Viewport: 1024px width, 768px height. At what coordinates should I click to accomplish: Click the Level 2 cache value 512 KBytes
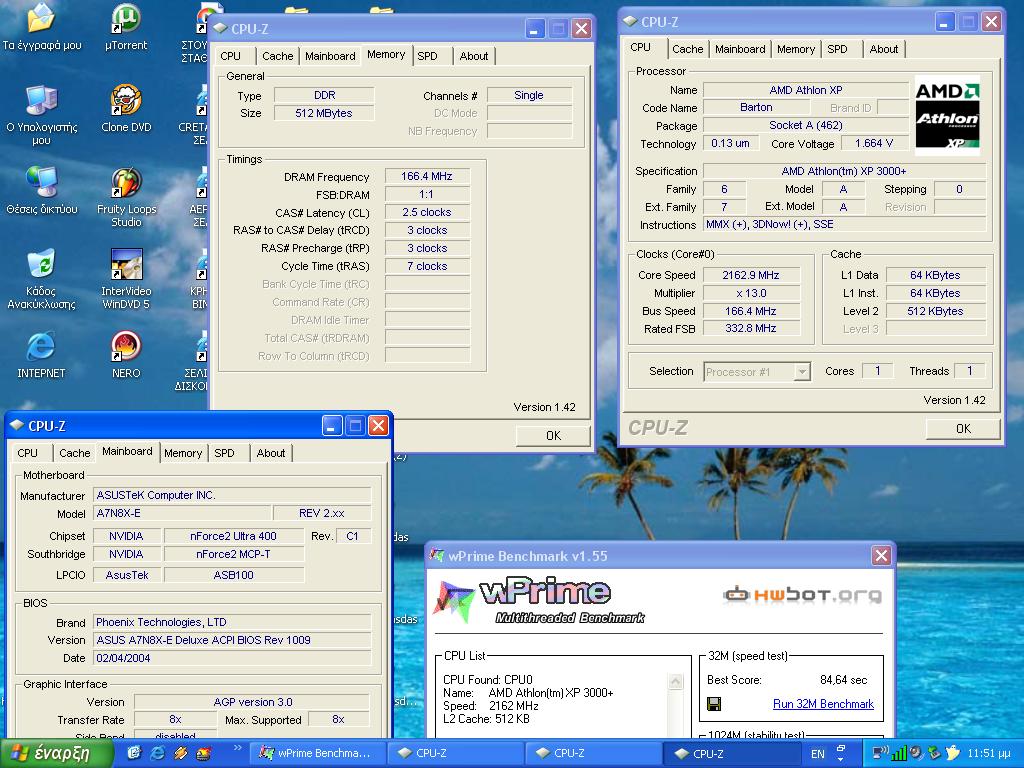[935, 312]
